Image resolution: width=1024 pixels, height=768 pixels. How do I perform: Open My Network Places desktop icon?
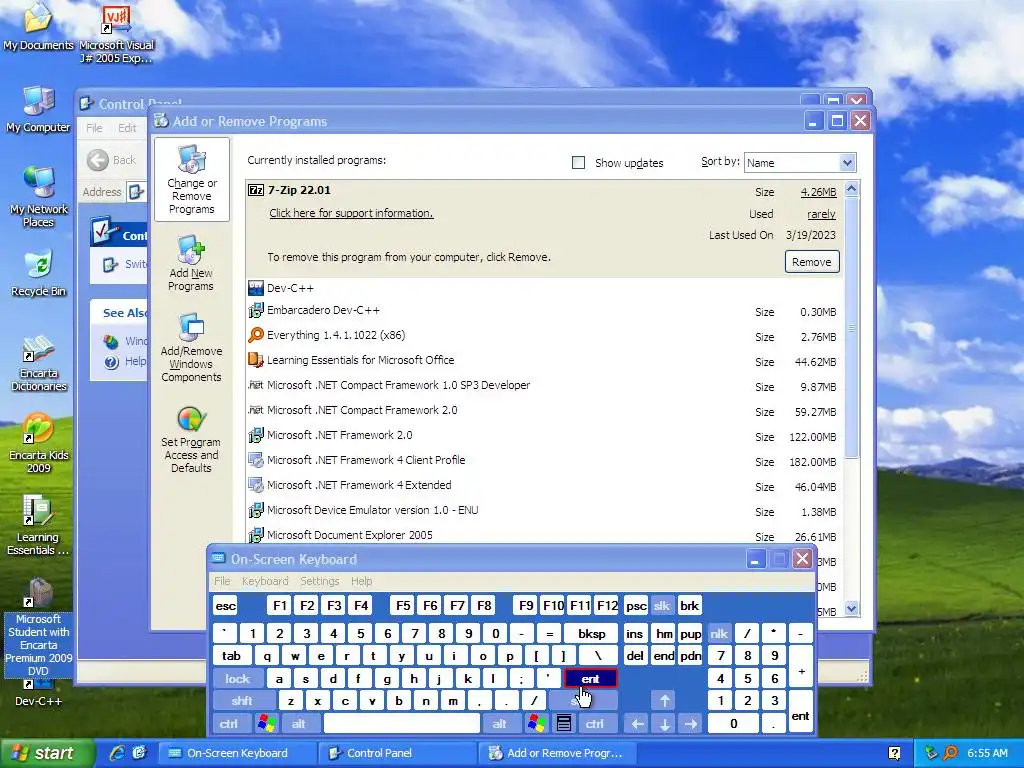(x=38, y=197)
